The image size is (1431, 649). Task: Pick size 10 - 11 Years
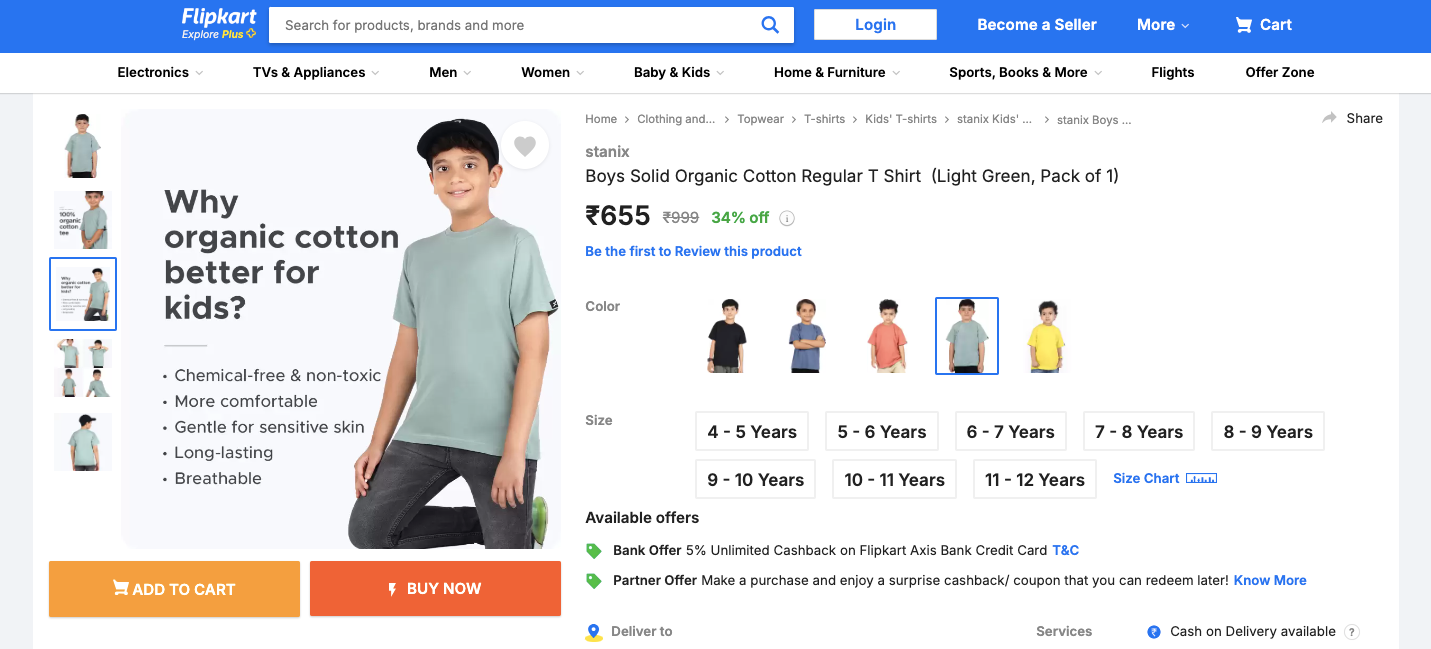tap(894, 480)
